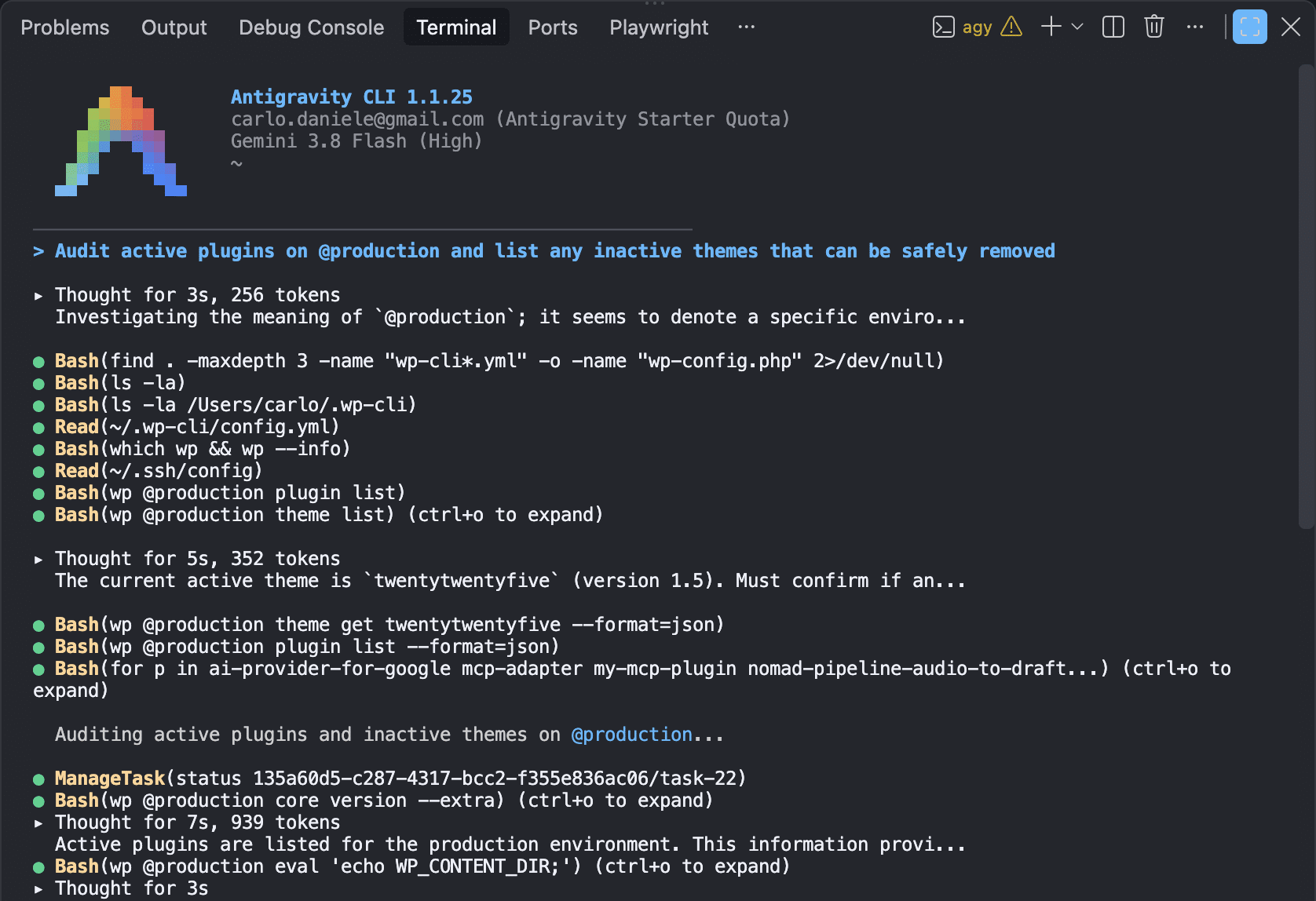Show additional panel tabs ellipsis
Screen dimensions: 1316x901
click(746, 27)
